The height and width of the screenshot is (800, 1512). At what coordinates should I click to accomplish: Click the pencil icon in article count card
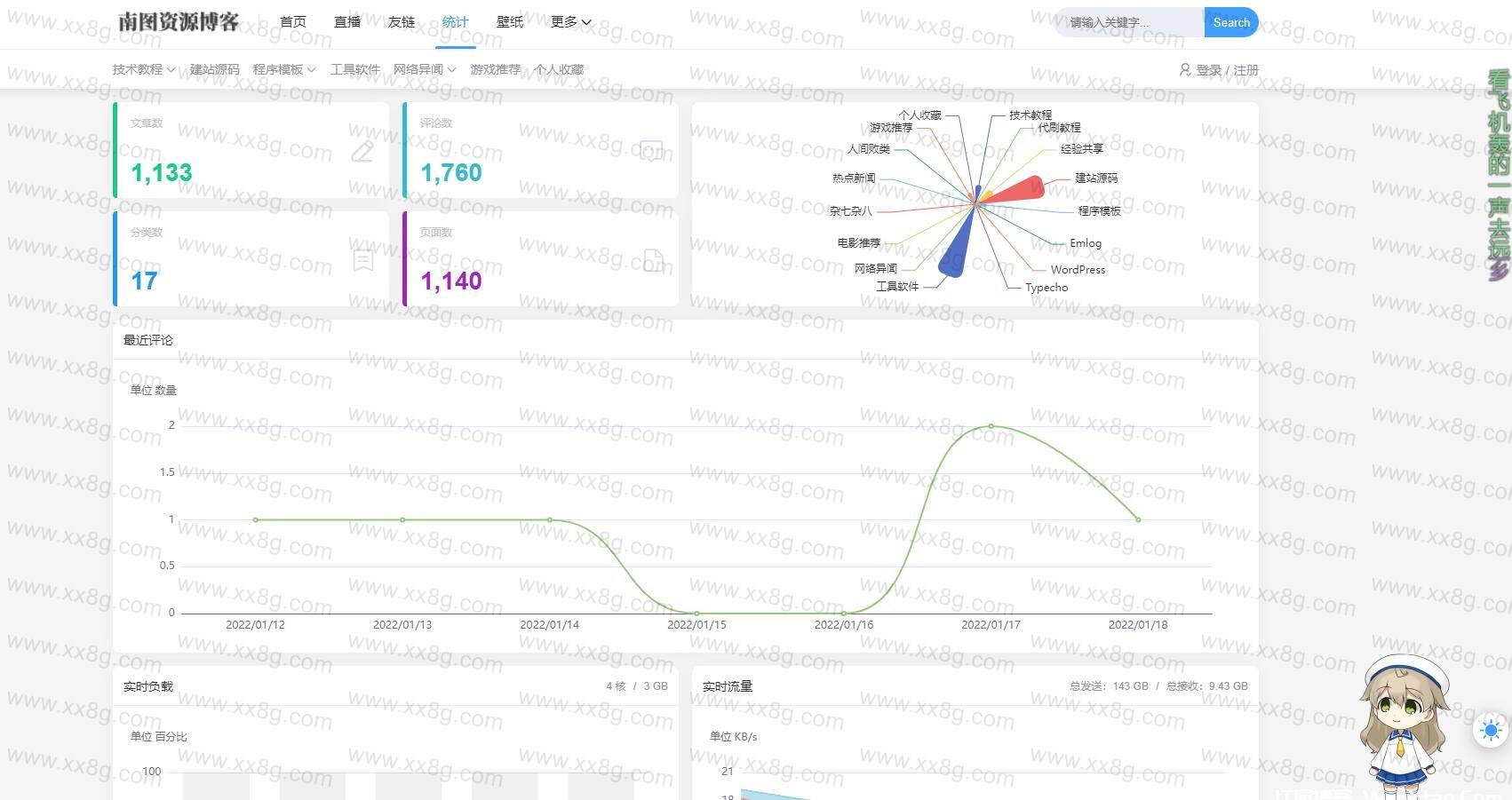coord(362,152)
